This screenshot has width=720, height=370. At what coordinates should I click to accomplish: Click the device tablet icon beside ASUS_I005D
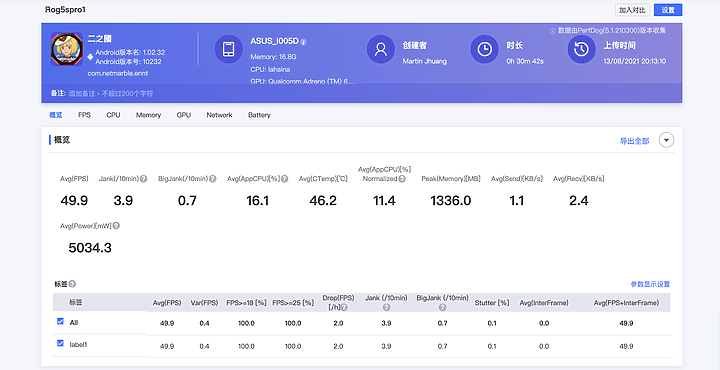coord(229,49)
